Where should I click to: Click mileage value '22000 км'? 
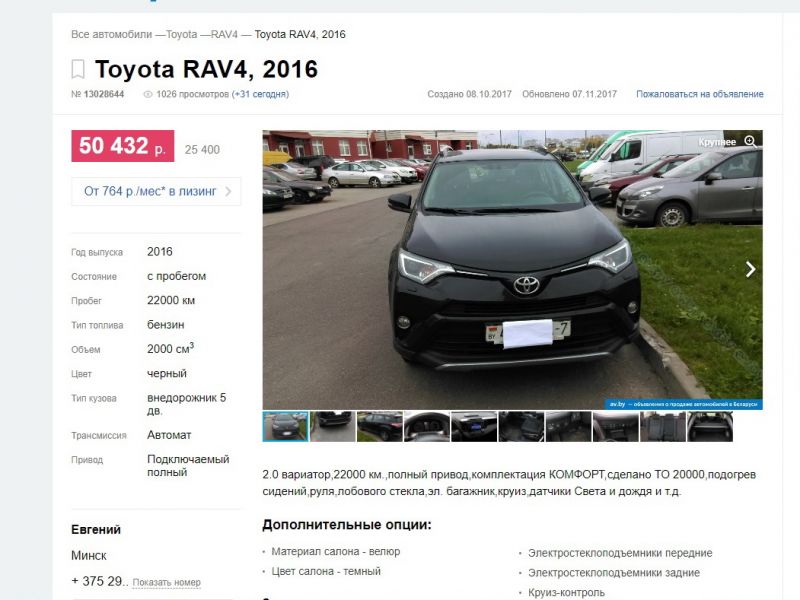171,301
